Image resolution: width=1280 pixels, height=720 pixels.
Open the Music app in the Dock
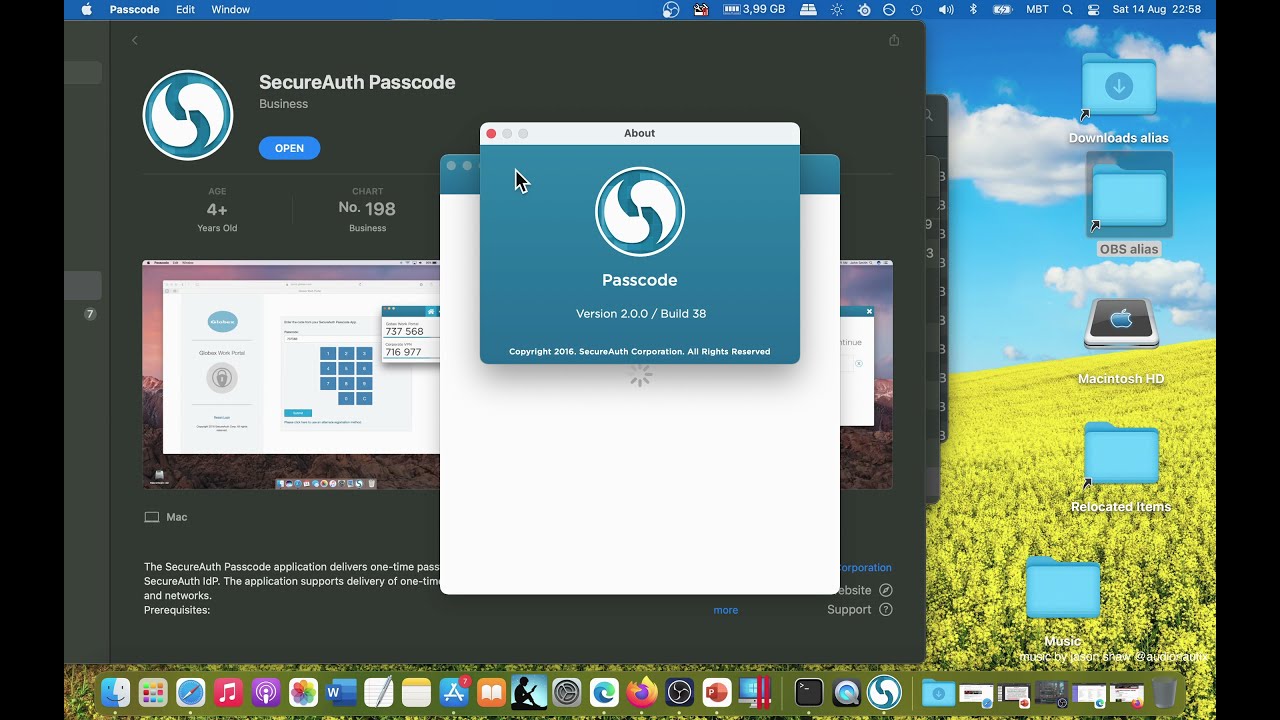tap(228, 692)
